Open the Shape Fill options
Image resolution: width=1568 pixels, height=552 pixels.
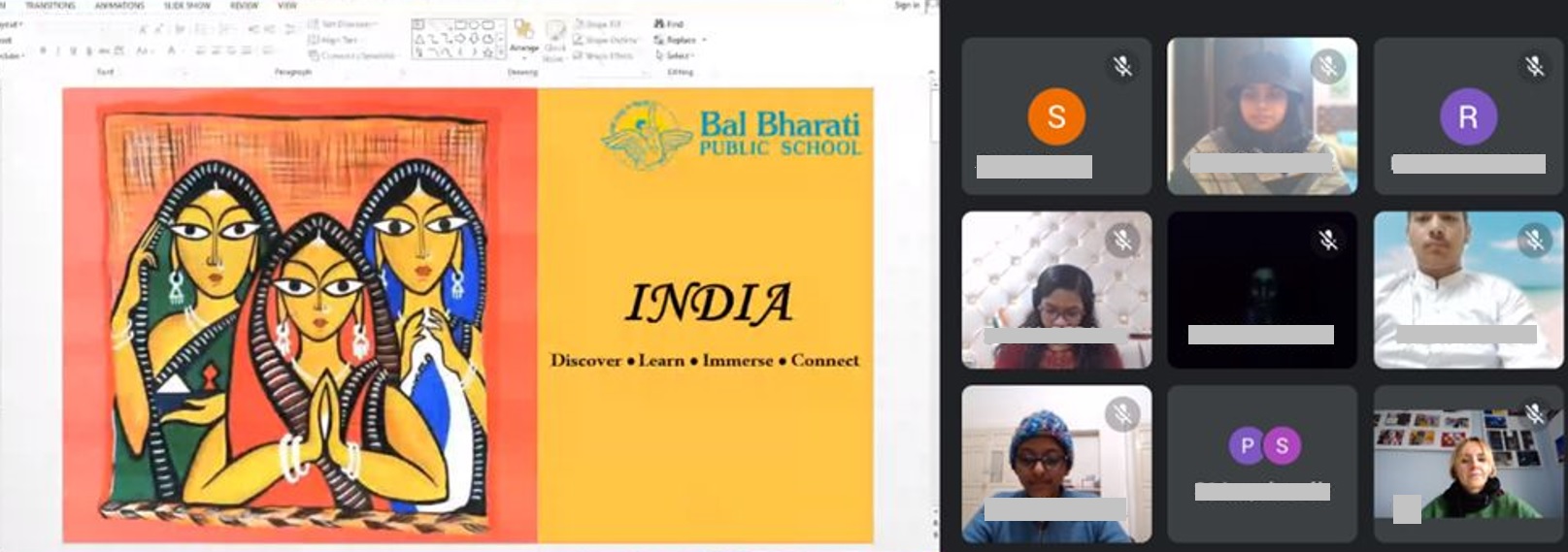pos(600,24)
